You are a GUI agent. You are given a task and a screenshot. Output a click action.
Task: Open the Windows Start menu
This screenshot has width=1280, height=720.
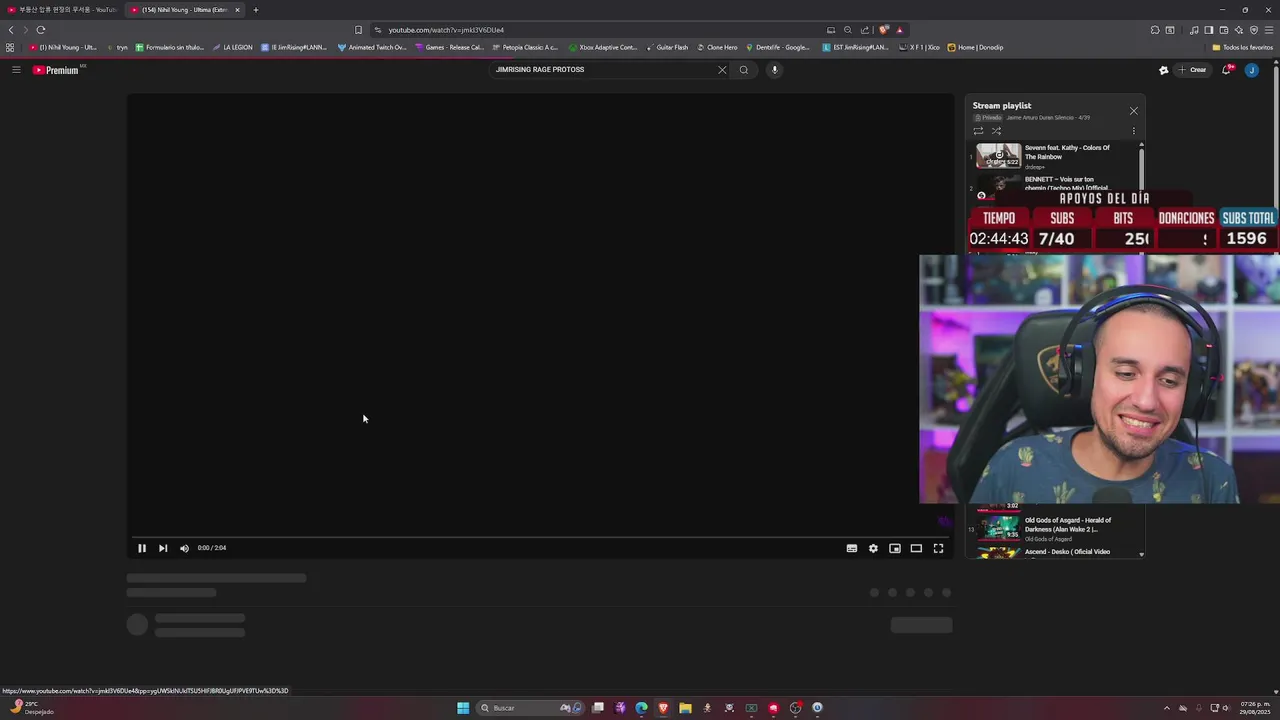point(463,708)
